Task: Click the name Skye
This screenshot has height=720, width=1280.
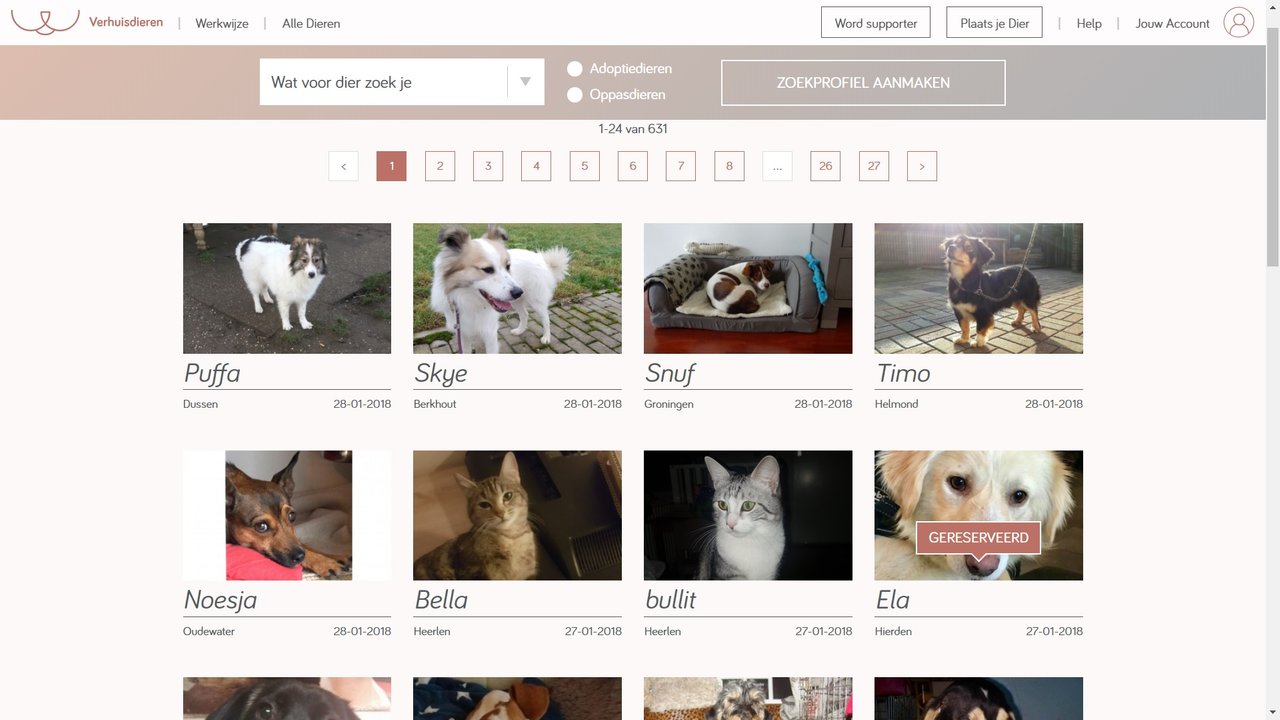Action: 441,373
